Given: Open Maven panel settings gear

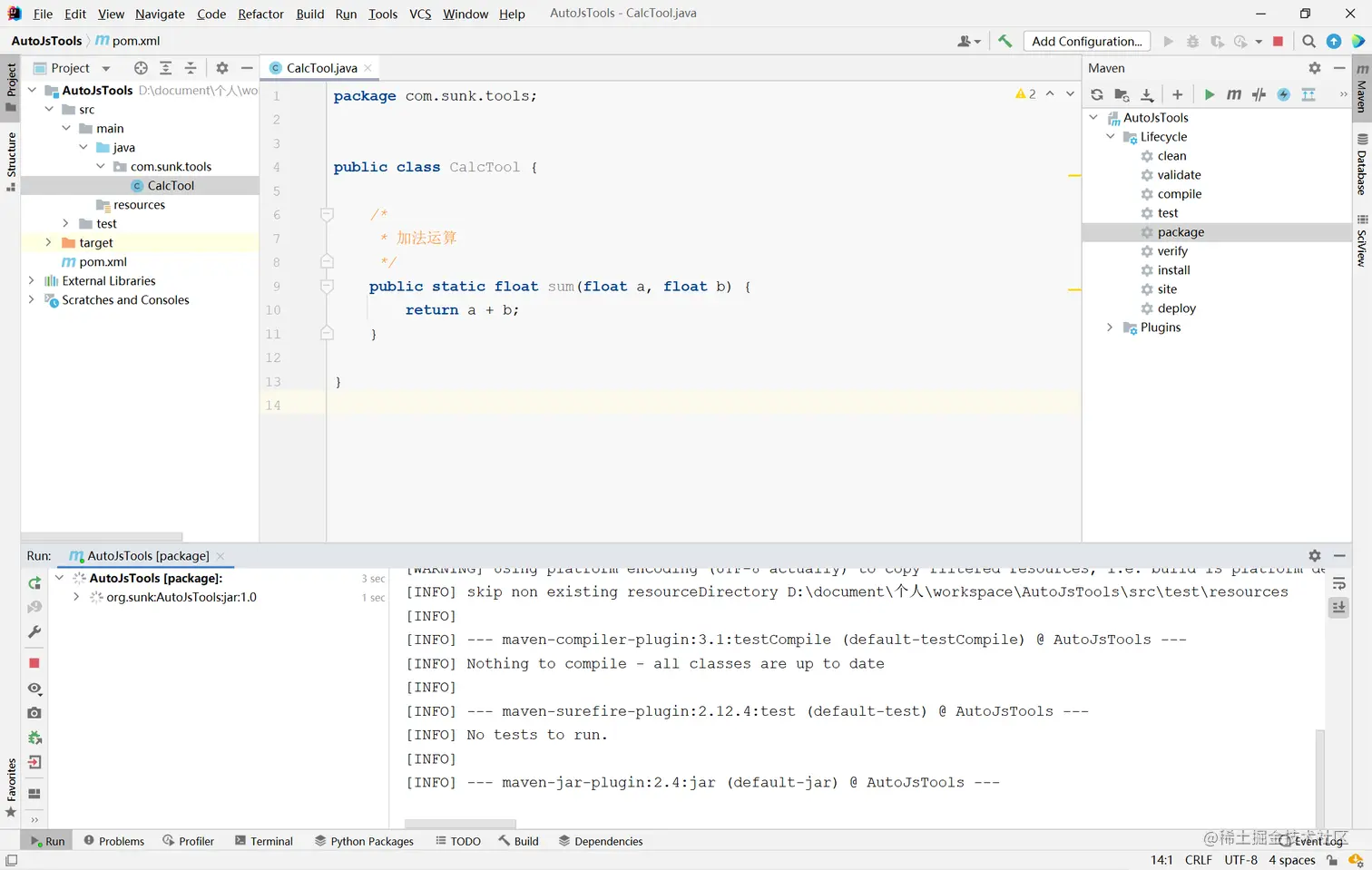Looking at the screenshot, I should click(x=1315, y=68).
